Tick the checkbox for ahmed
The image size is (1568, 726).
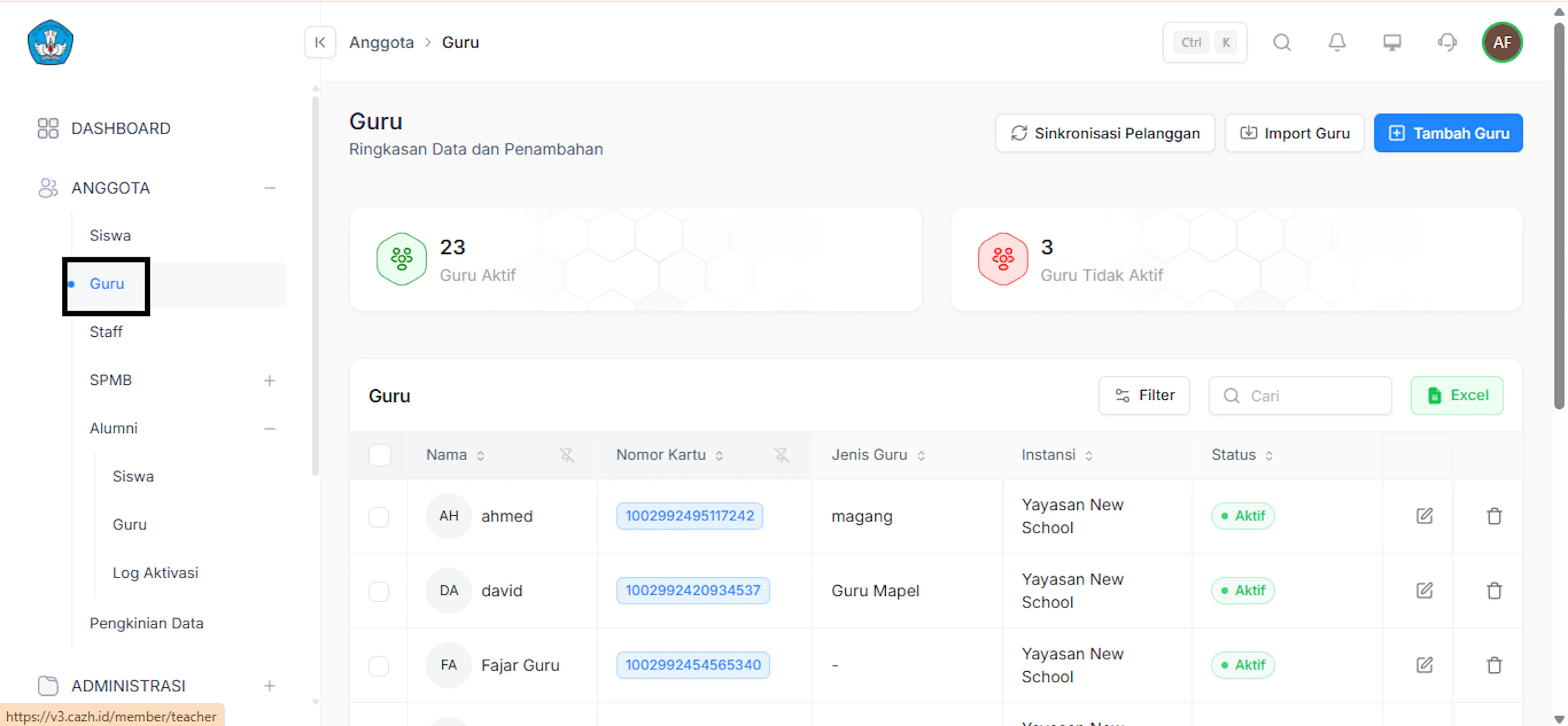coord(379,517)
